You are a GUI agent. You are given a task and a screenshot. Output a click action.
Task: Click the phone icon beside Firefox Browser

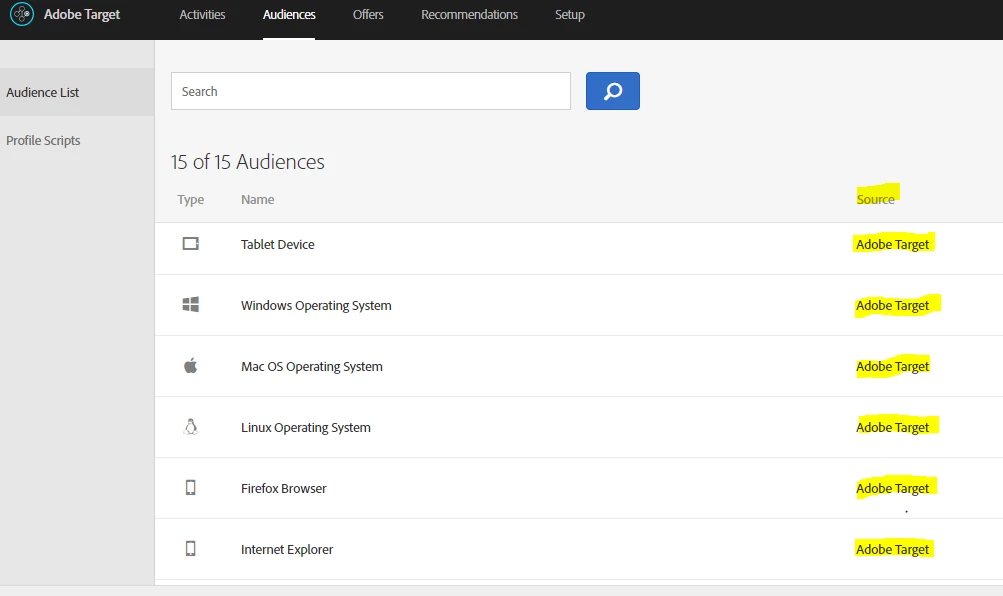[x=191, y=488]
